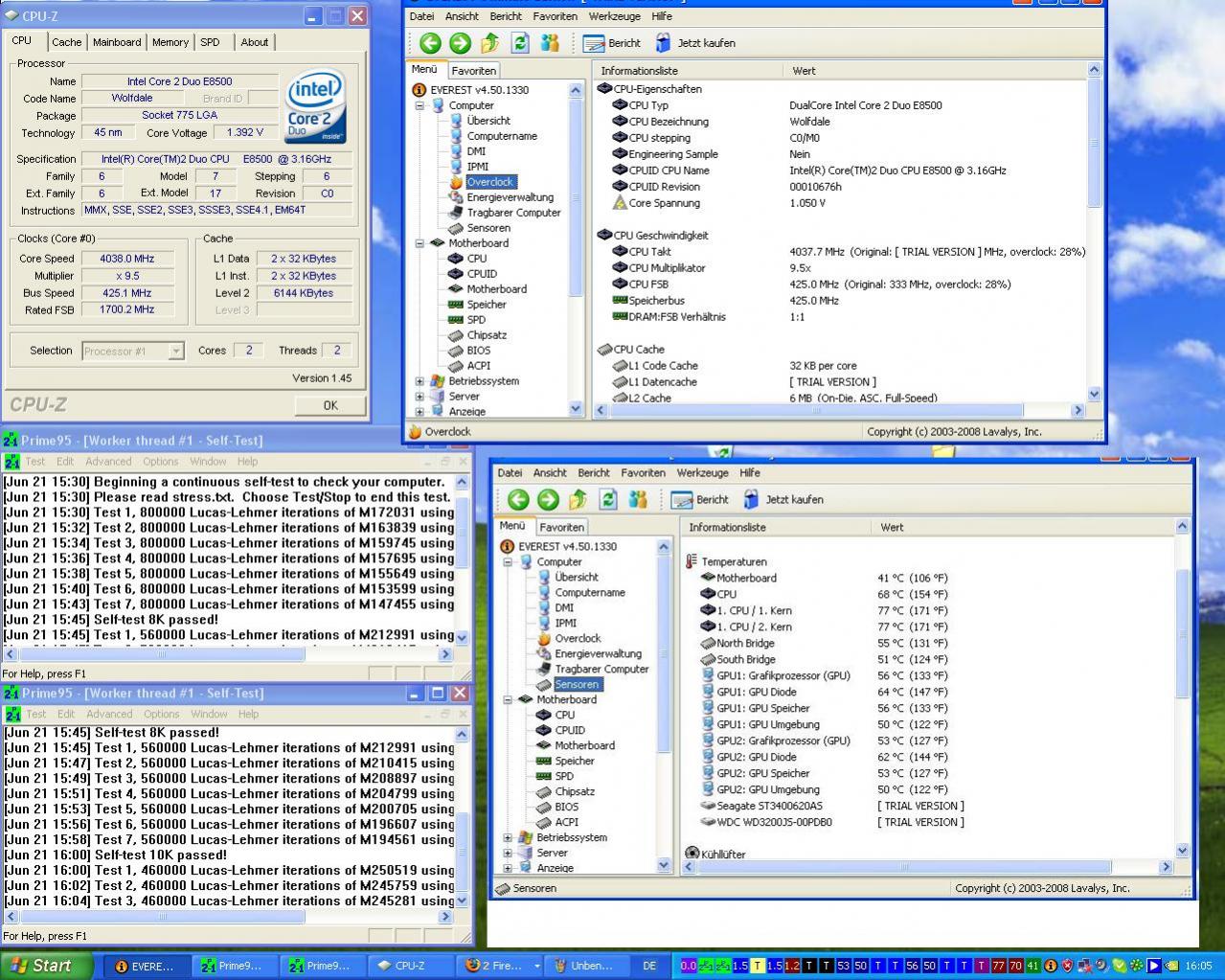
Task: Open Options menu in lower Prime95 window
Action: click(x=161, y=715)
